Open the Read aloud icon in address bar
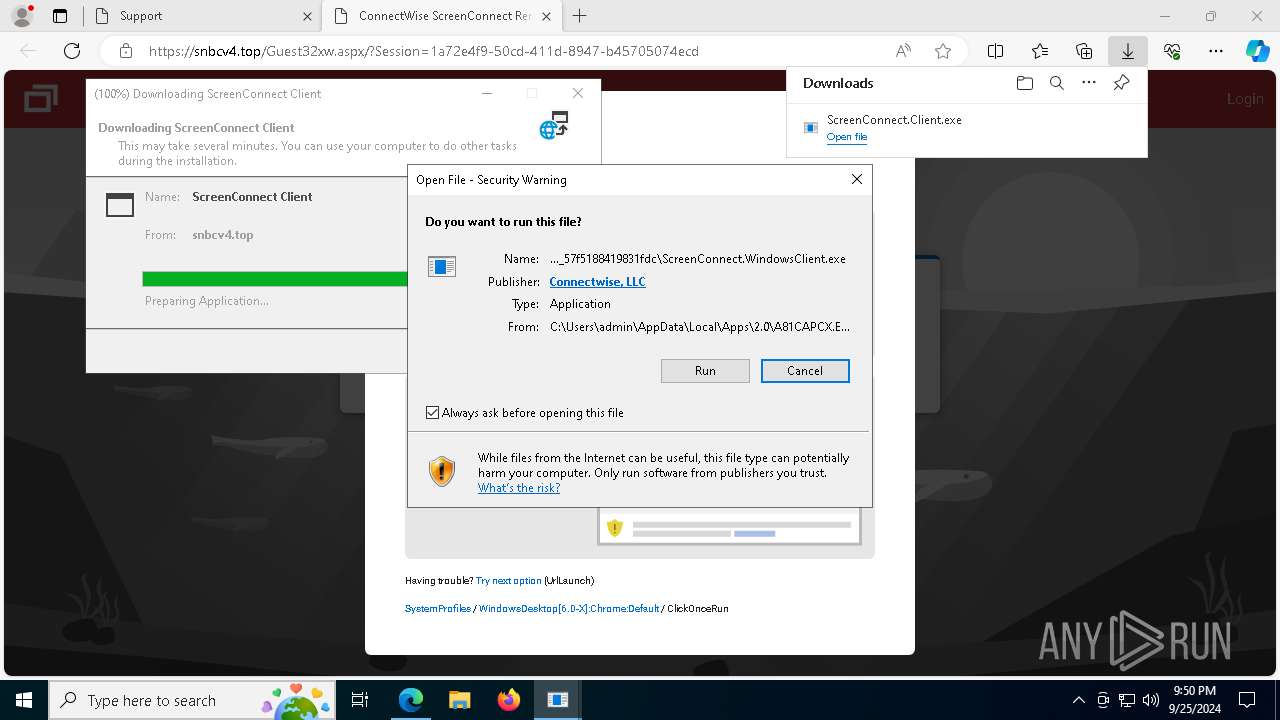 point(903,51)
